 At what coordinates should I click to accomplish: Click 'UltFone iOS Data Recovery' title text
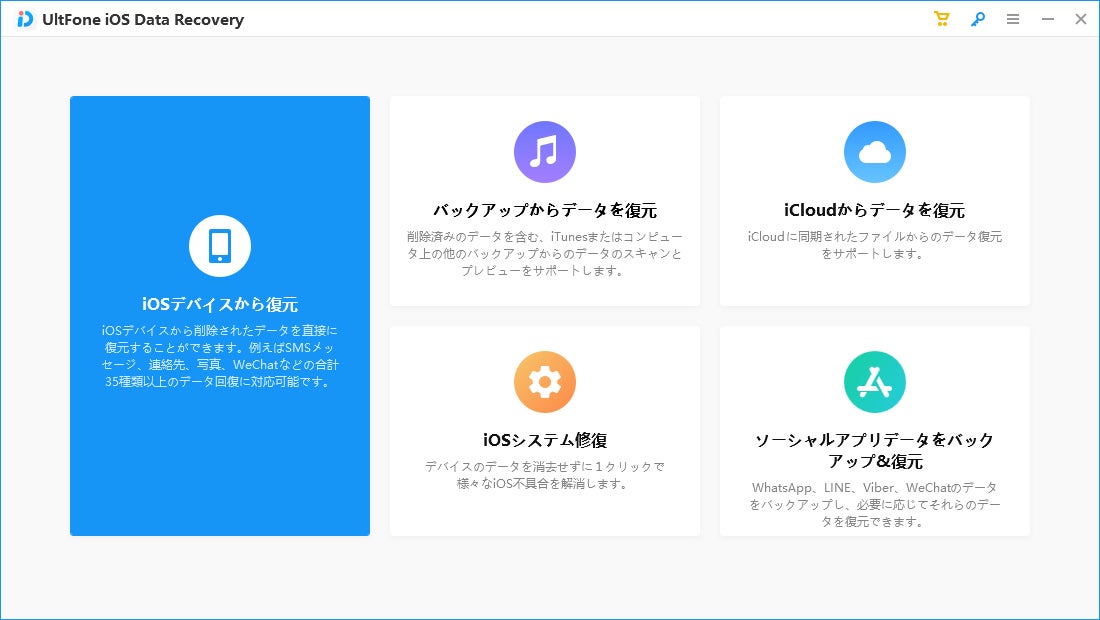143,20
